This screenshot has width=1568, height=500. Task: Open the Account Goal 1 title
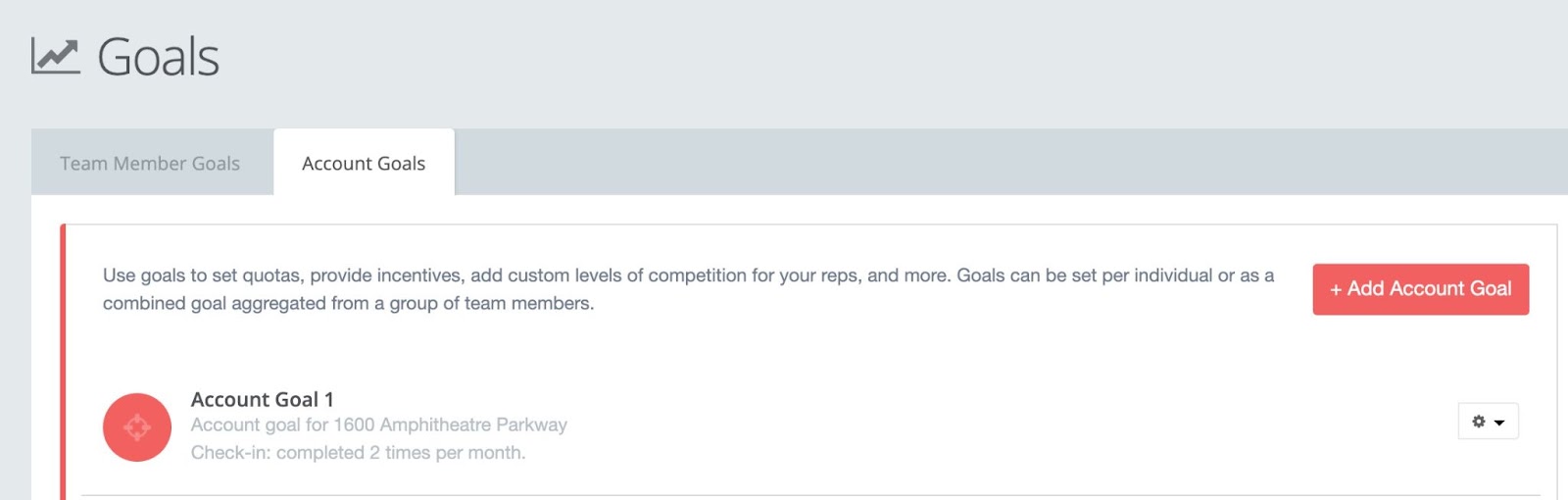click(x=262, y=399)
